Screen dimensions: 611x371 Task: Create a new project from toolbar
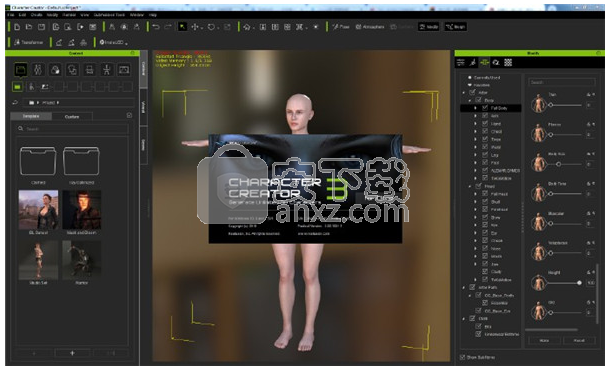click(17, 27)
